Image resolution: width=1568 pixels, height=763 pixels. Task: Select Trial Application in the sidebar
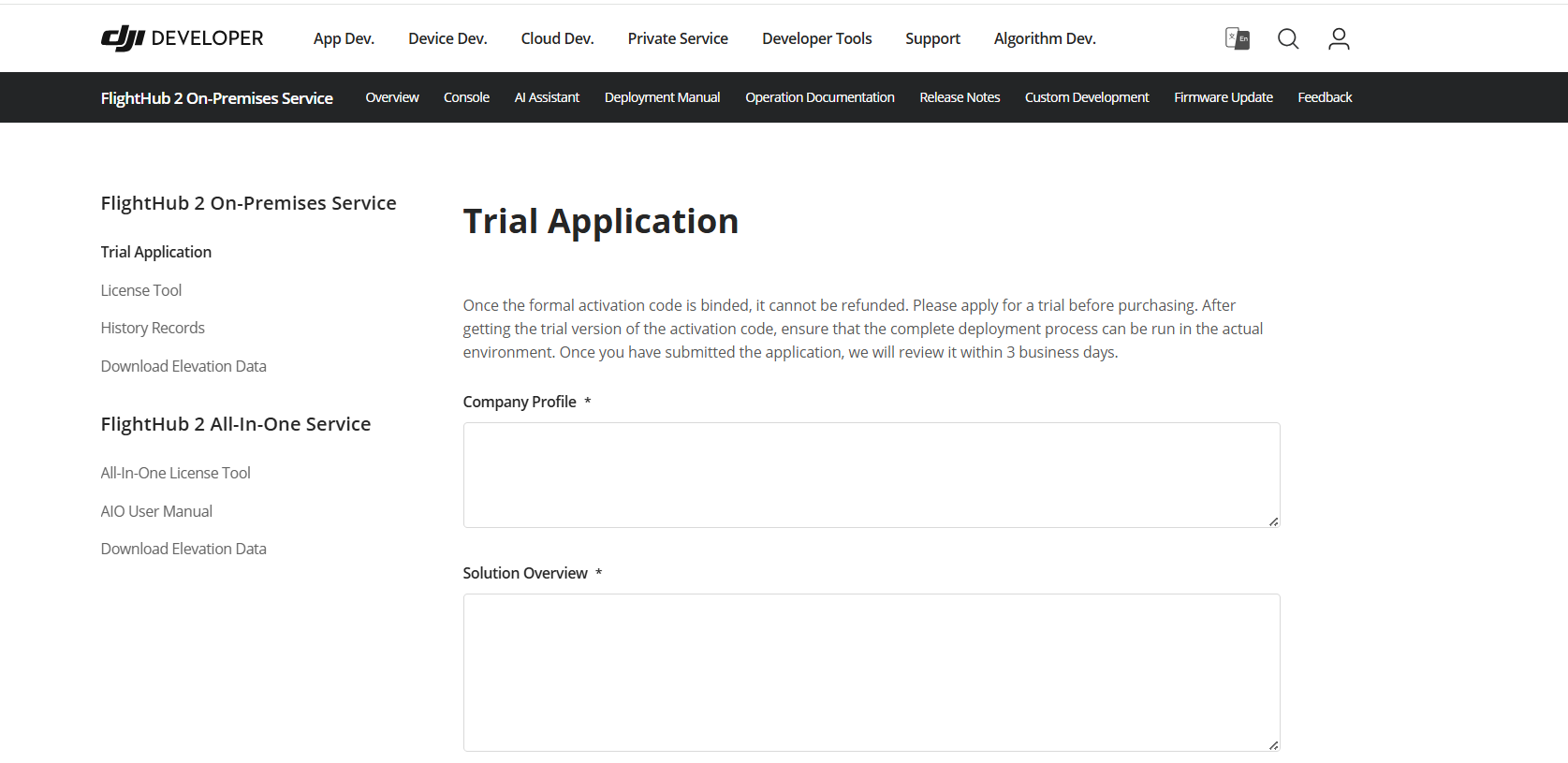[156, 252]
